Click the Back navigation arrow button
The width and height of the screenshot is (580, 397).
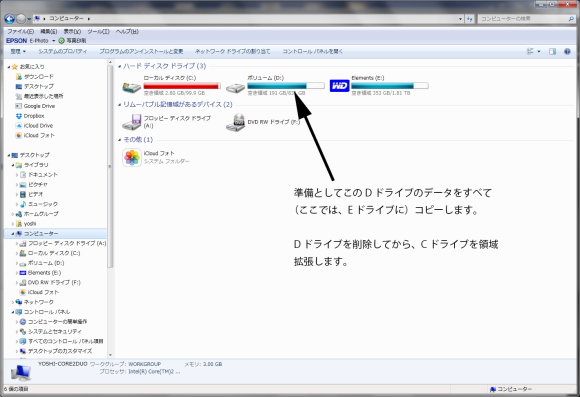coord(10,18)
